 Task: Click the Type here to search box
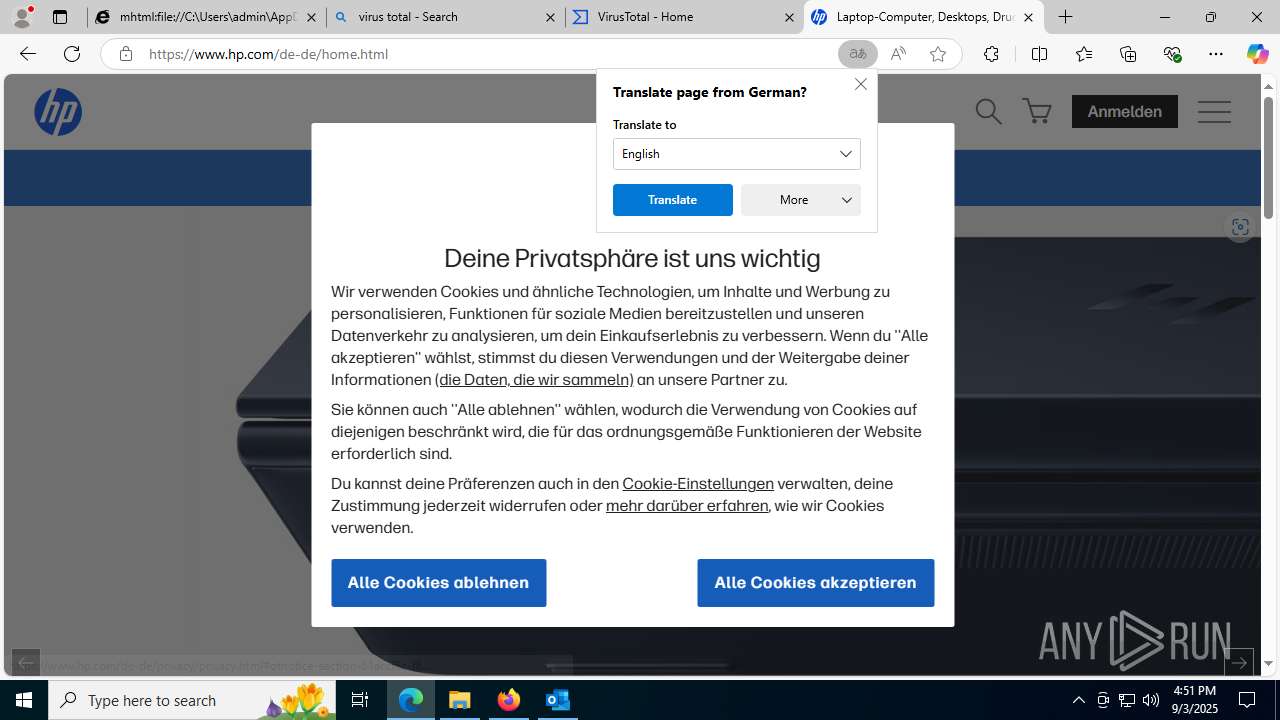192,700
